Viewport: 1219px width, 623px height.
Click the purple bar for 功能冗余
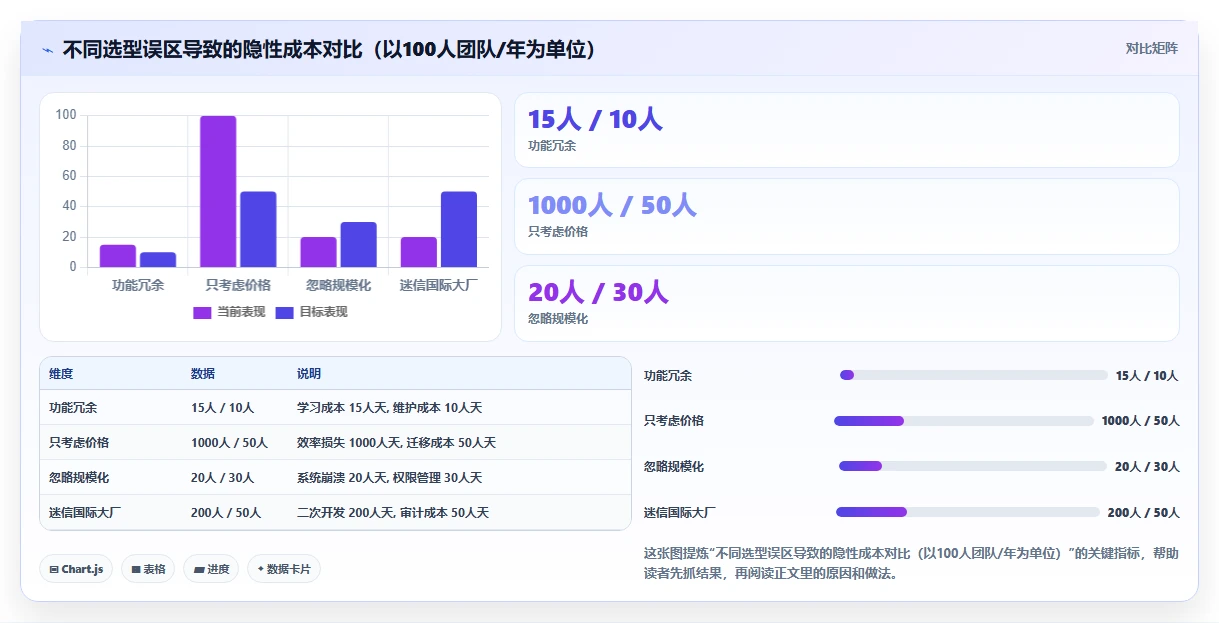coord(118,256)
